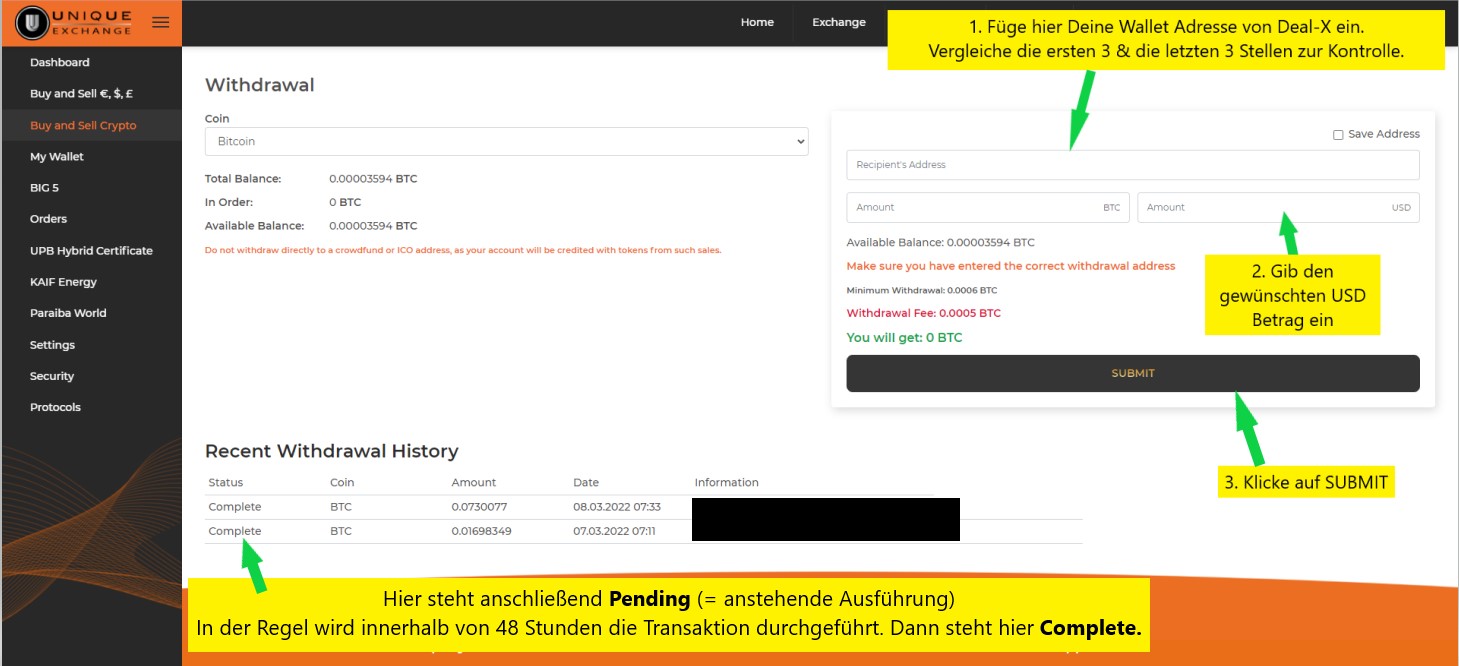Screen dimensions: 1459x666
Task: Open UPB Hybrid Certificate page
Action: pyautogui.click(x=91, y=250)
